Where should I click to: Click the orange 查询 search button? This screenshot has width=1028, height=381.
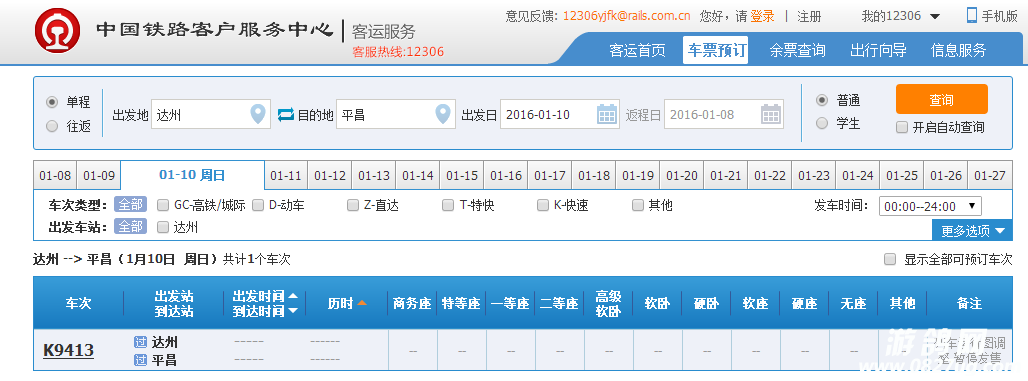pyautogui.click(x=941, y=99)
